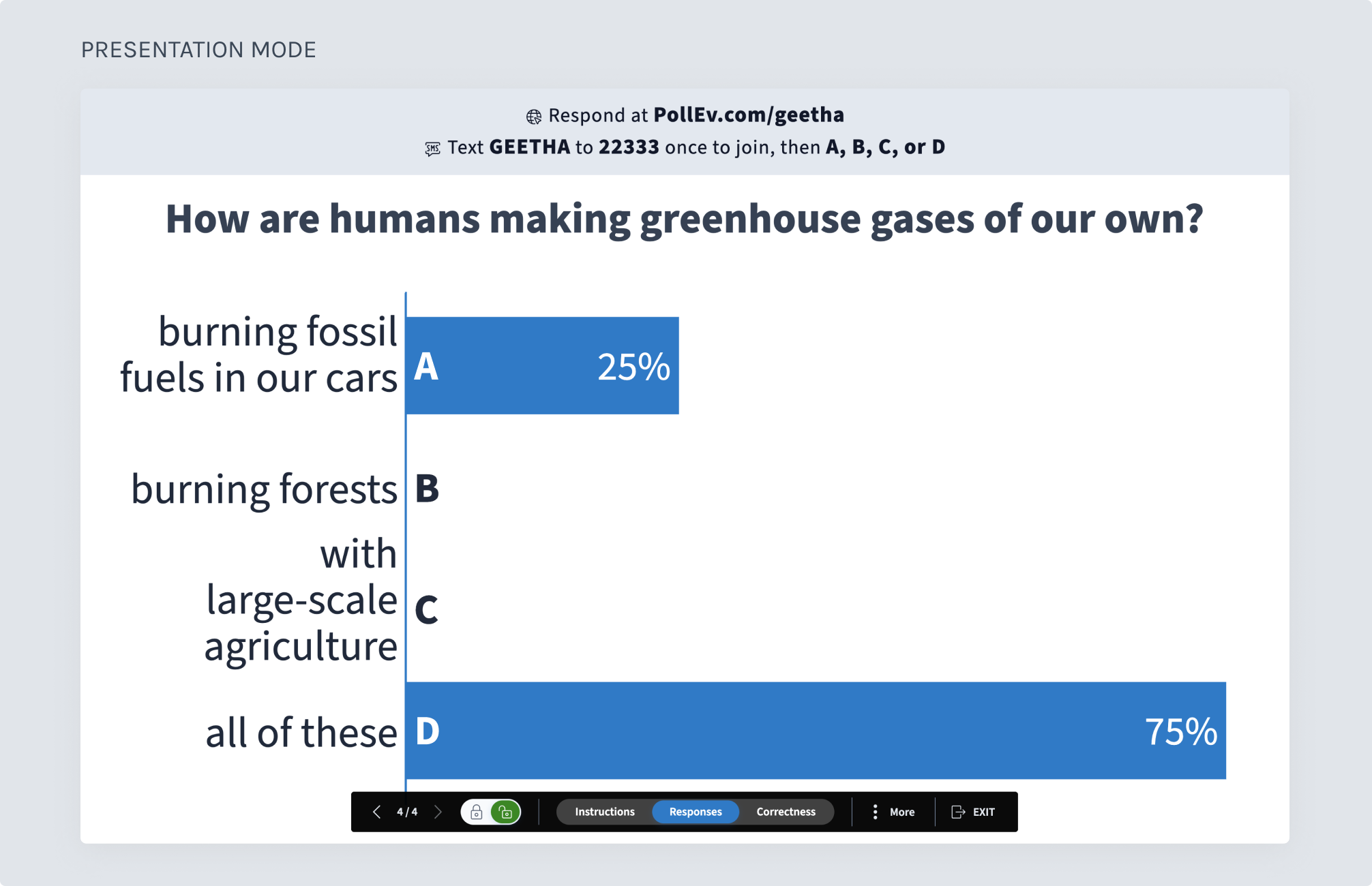Go to the previous slide arrow
Viewport: 1372px width, 886px height.
376,812
